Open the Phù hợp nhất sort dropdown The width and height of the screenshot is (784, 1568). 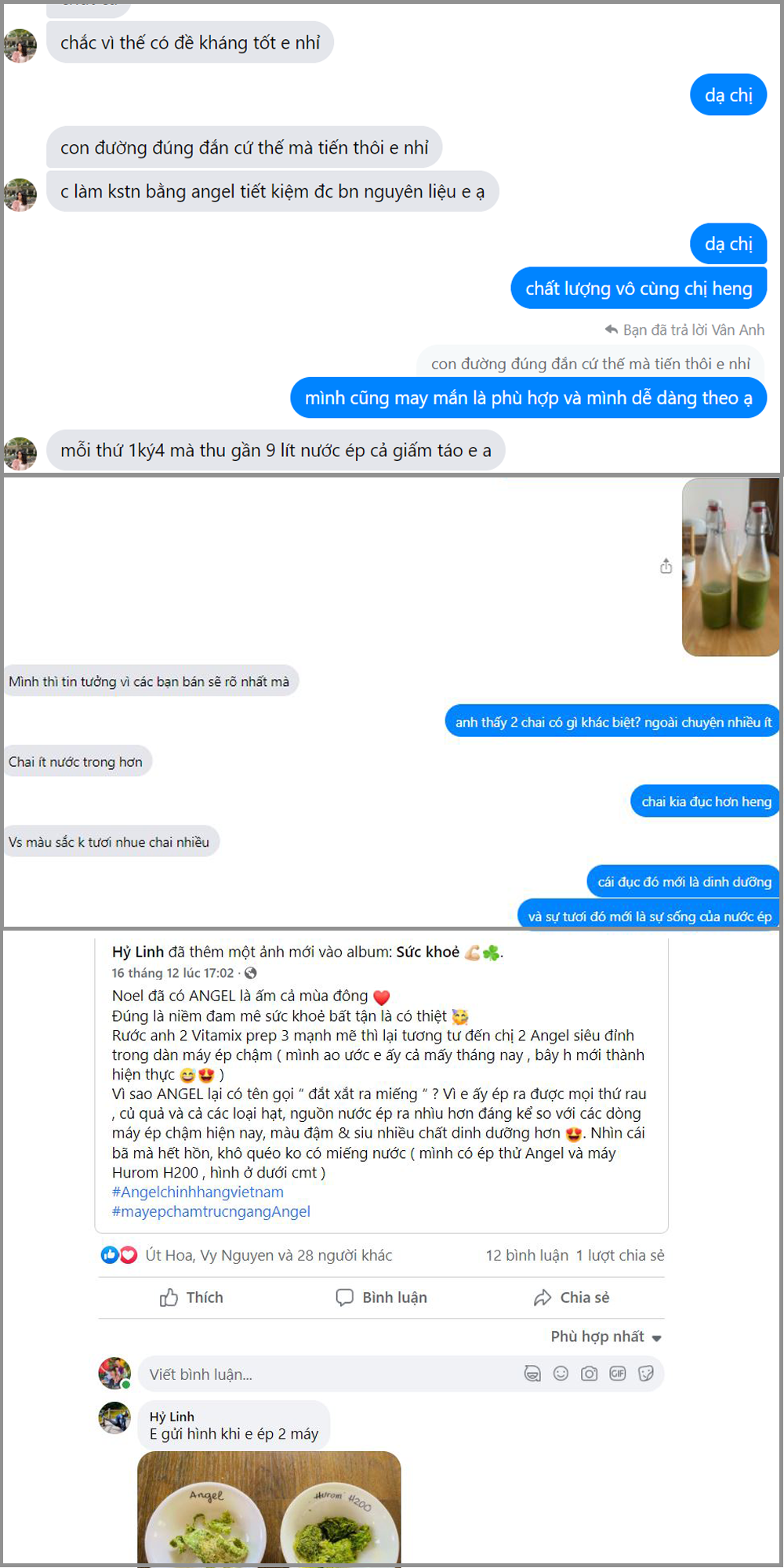click(x=606, y=1337)
